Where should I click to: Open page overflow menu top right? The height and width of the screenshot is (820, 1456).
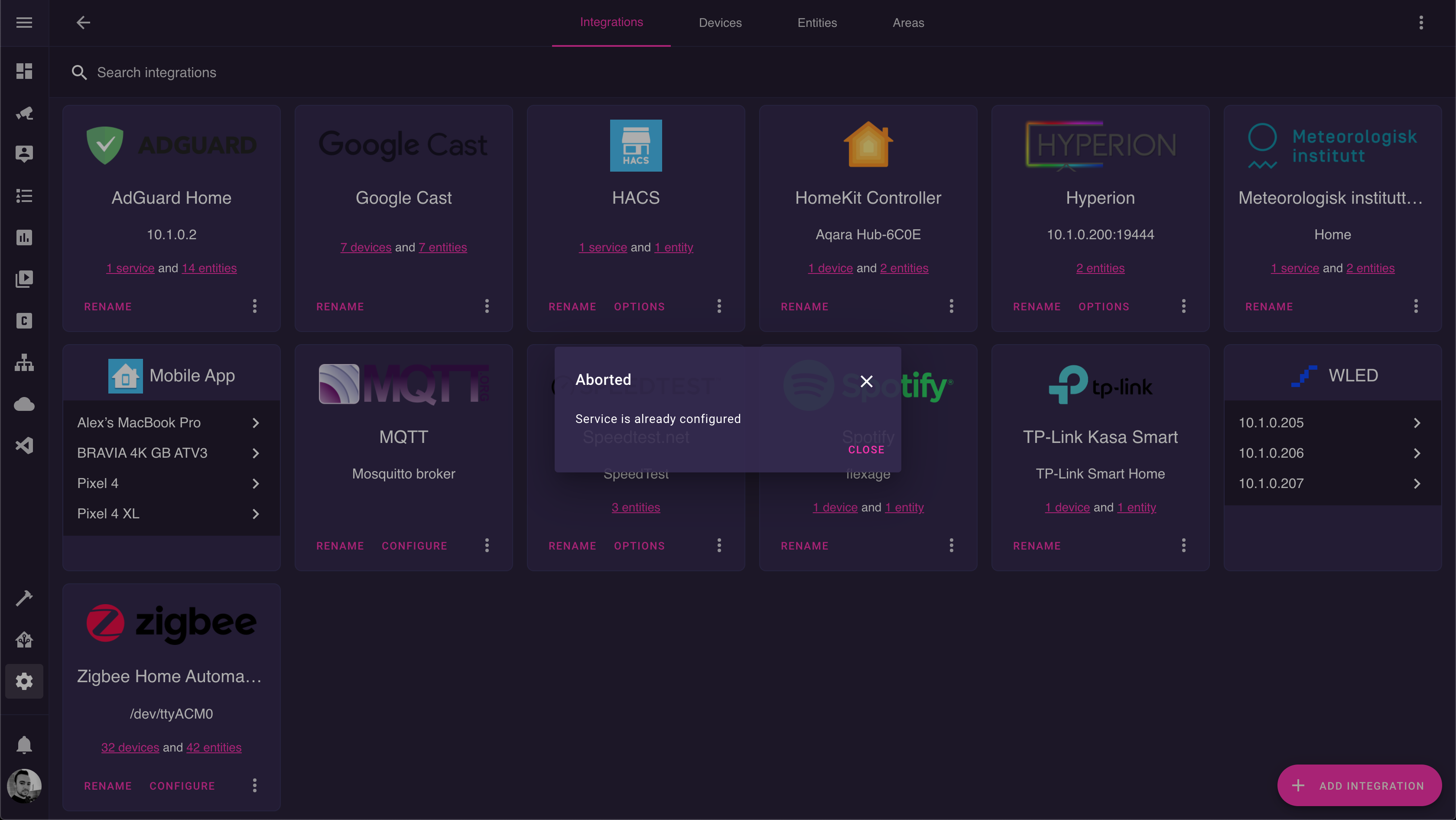[x=1420, y=23]
